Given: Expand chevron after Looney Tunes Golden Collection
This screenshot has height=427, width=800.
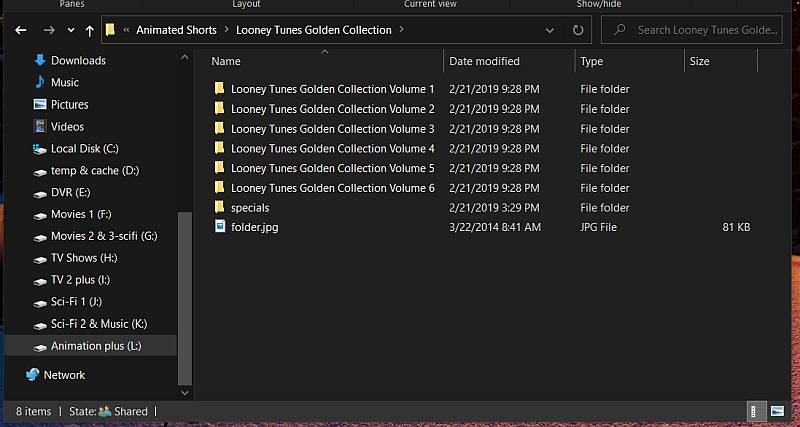Looking at the screenshot, I should pos(402,30).
